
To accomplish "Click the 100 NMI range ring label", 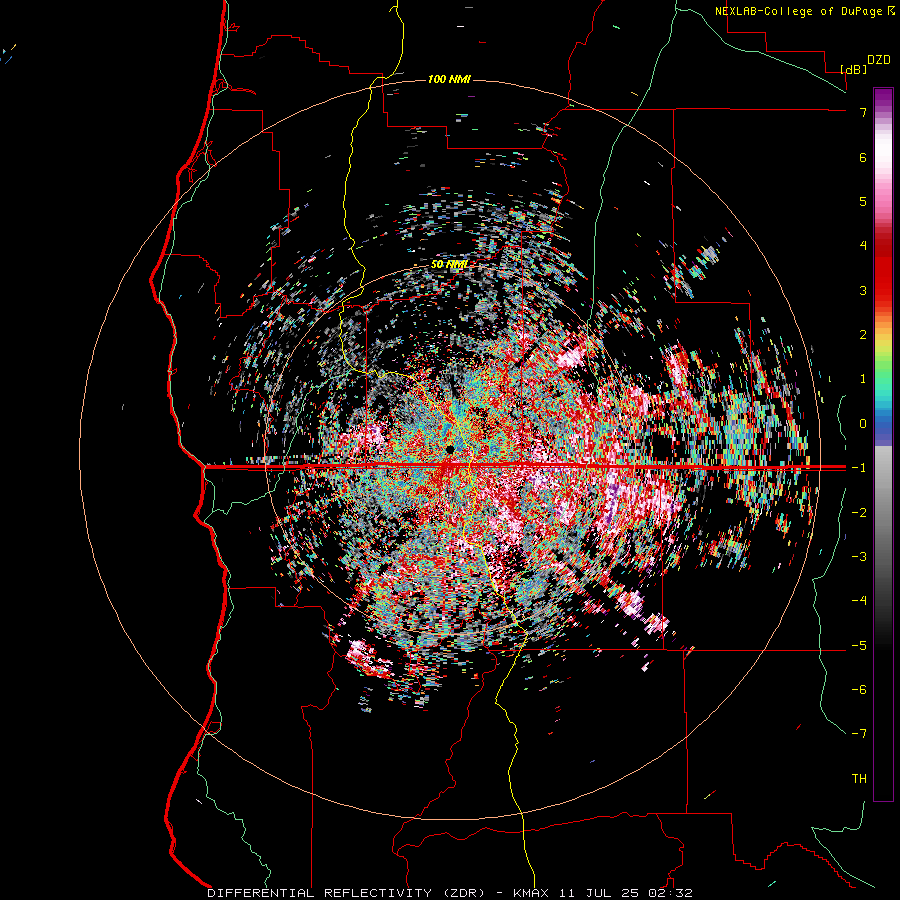I will tap(449, 79).
